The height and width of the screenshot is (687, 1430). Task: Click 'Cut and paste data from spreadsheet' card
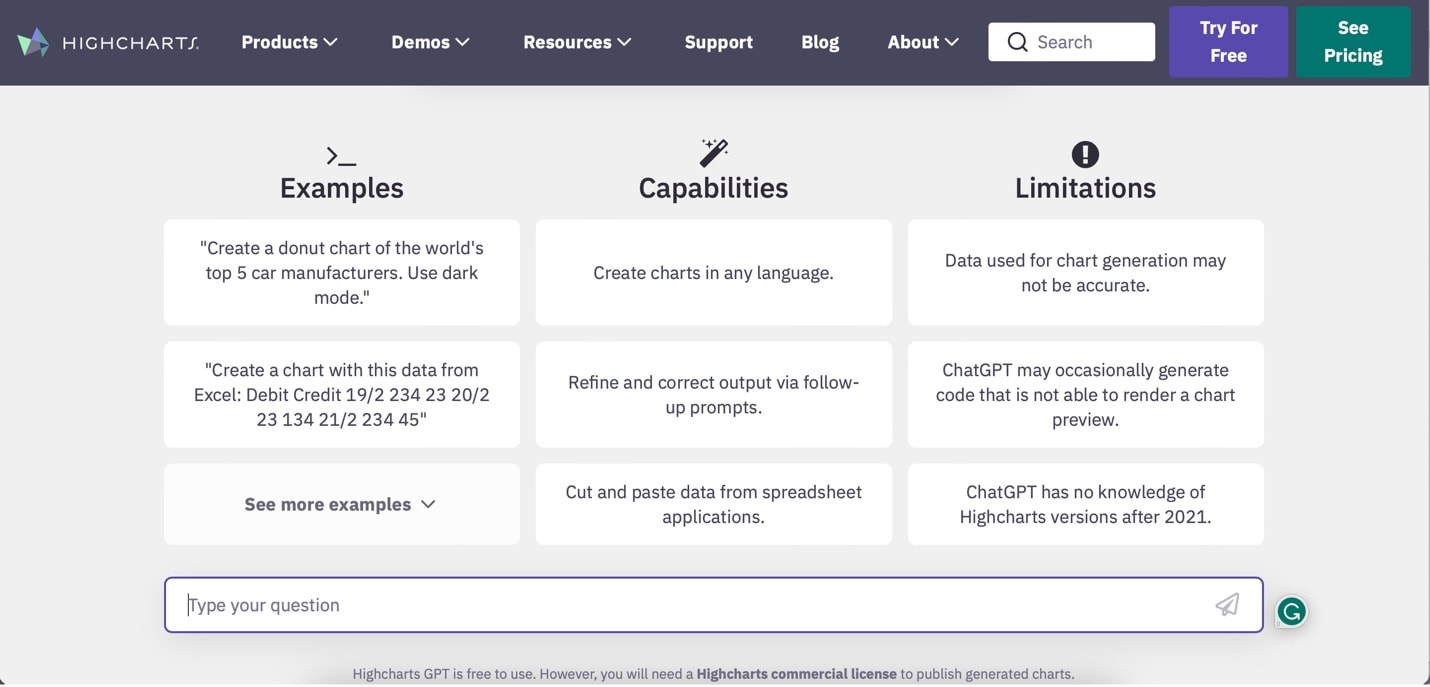click(x=714, y=504)
